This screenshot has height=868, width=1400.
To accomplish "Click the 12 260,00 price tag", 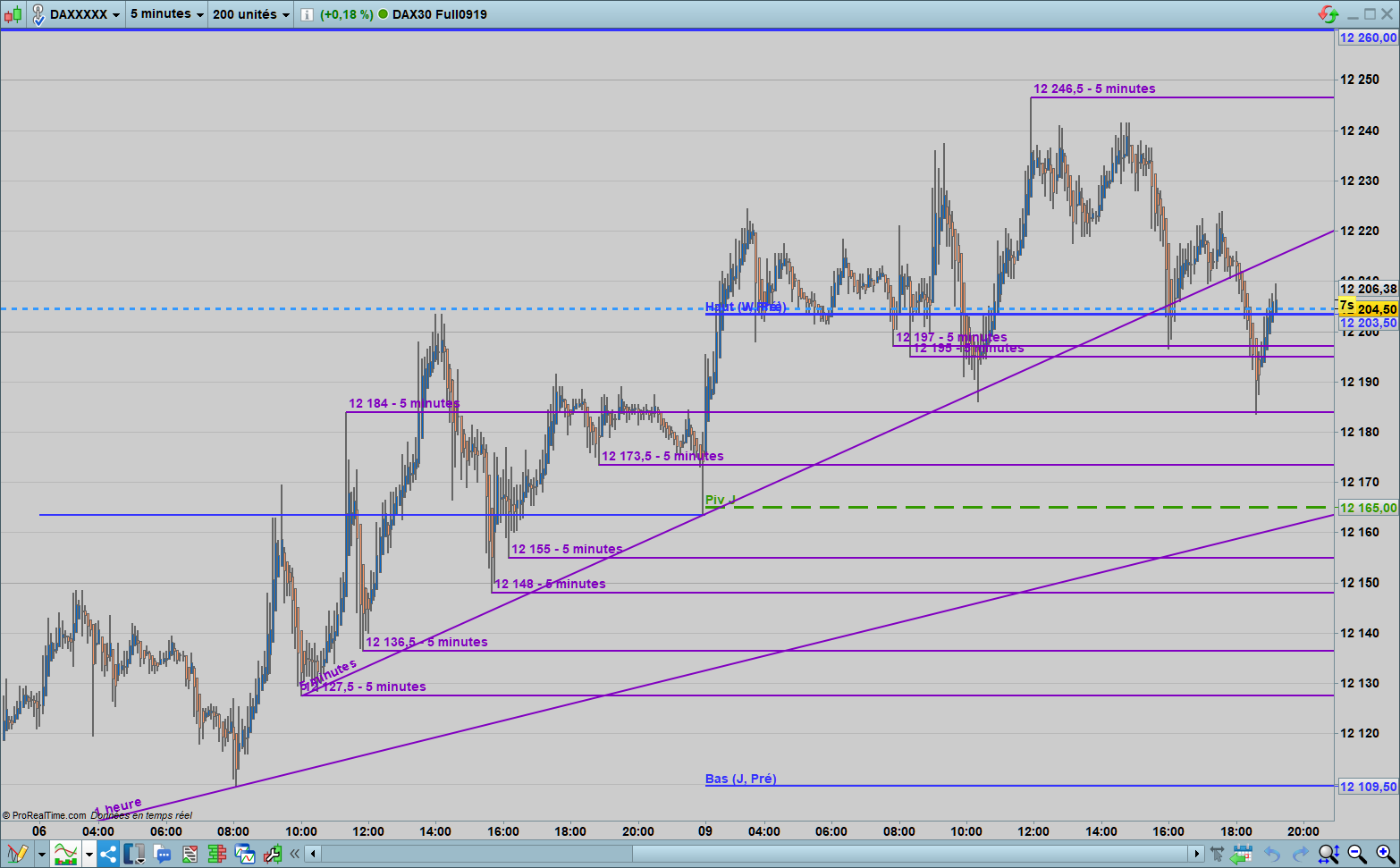I will 1369,38.
